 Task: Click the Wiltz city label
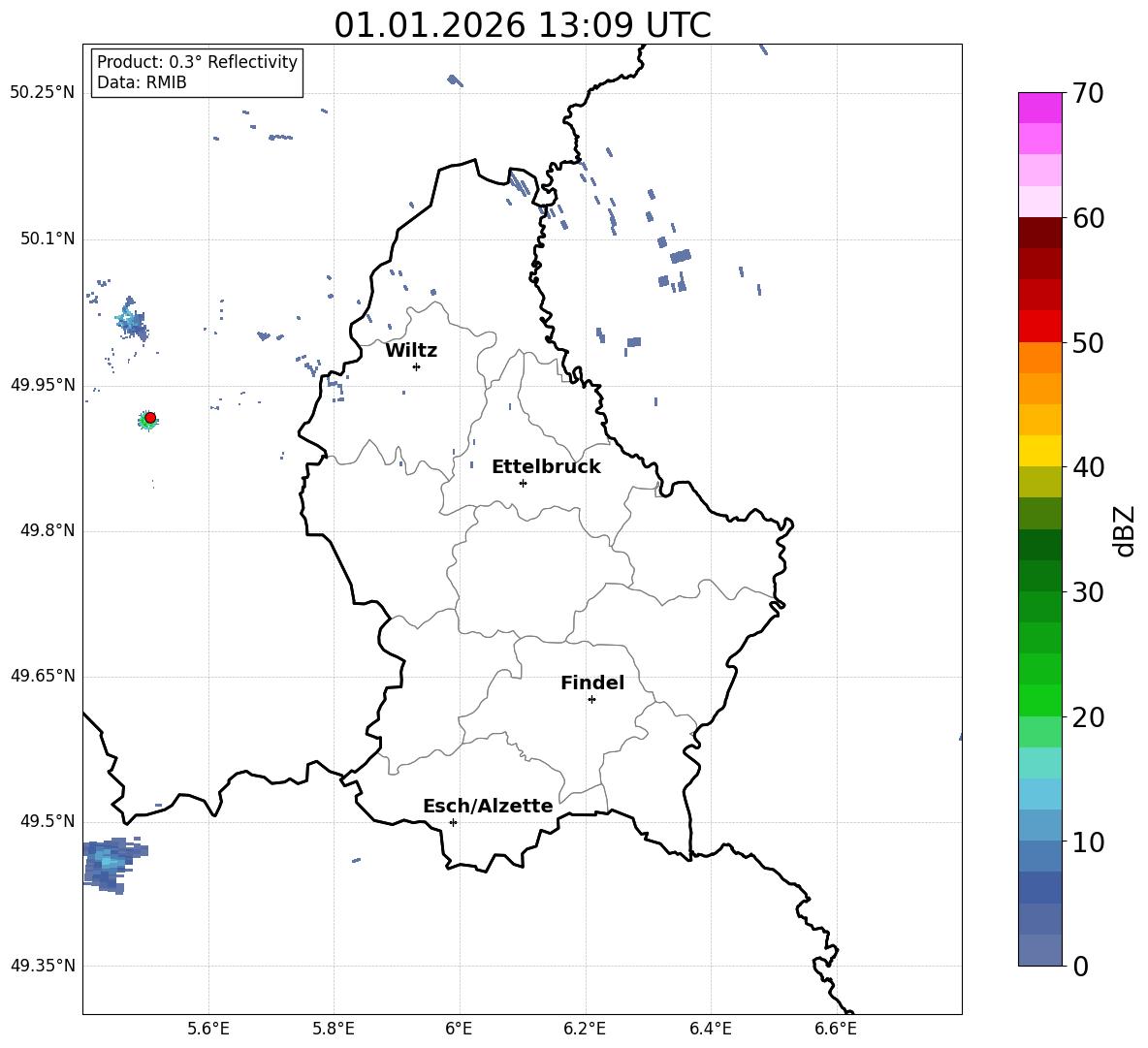click(x=411, y=351)
